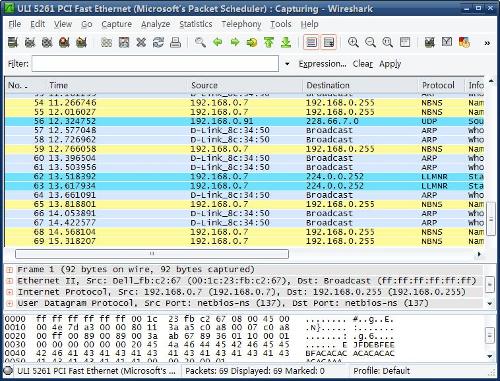This screenshot has width=500, height=381.
Task: Open the View menu
Action: [x=63, y=24]
